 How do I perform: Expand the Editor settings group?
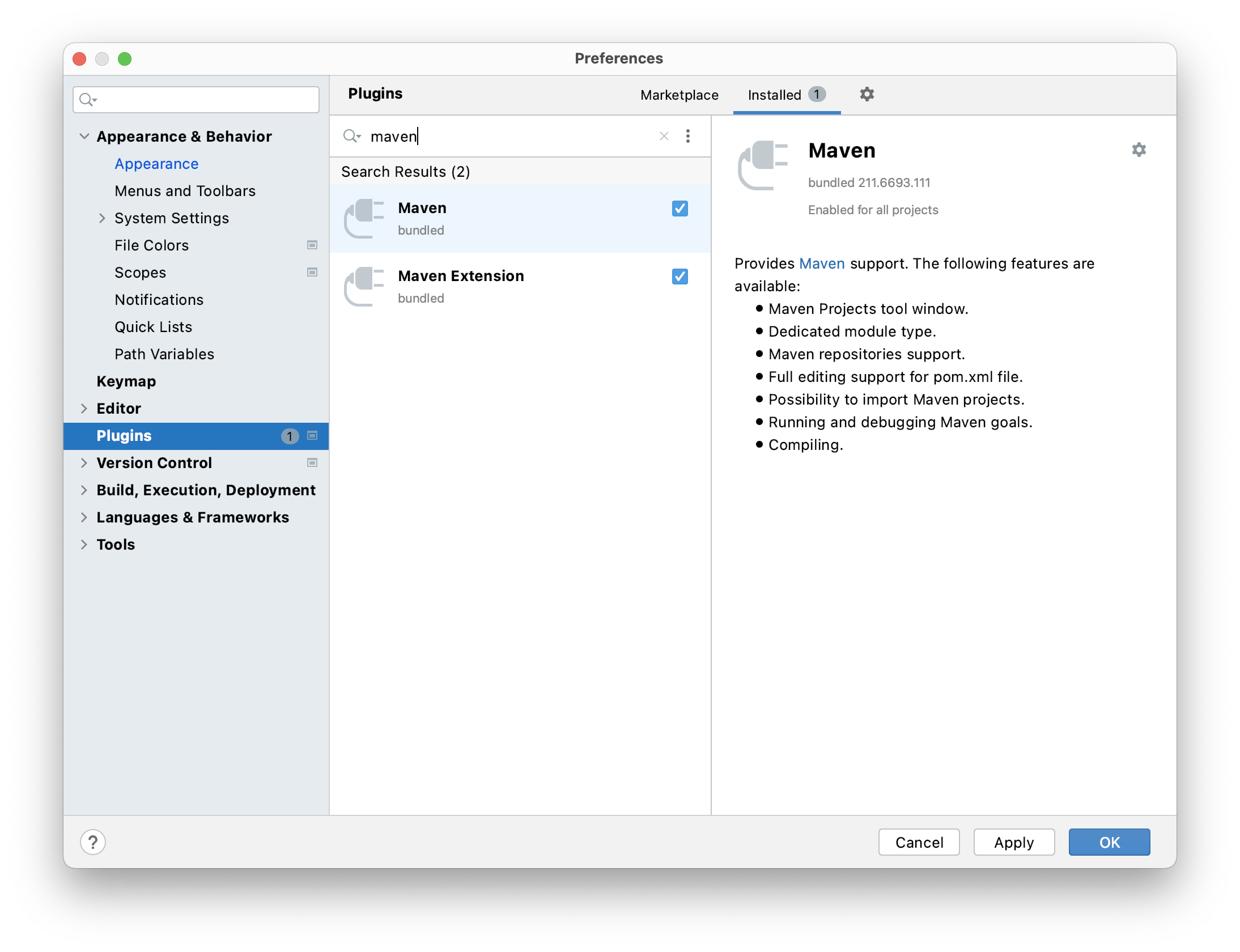[x=84, y=409]
